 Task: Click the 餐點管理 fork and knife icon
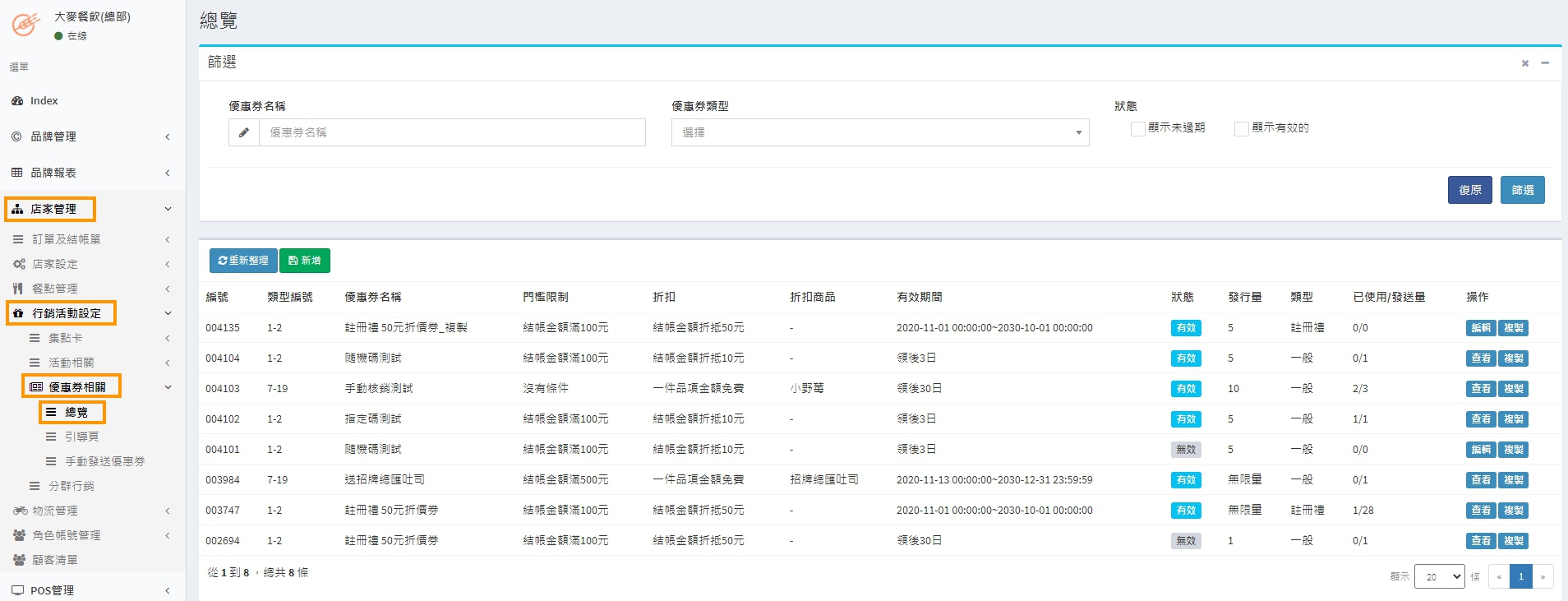[x=18, y=289]
